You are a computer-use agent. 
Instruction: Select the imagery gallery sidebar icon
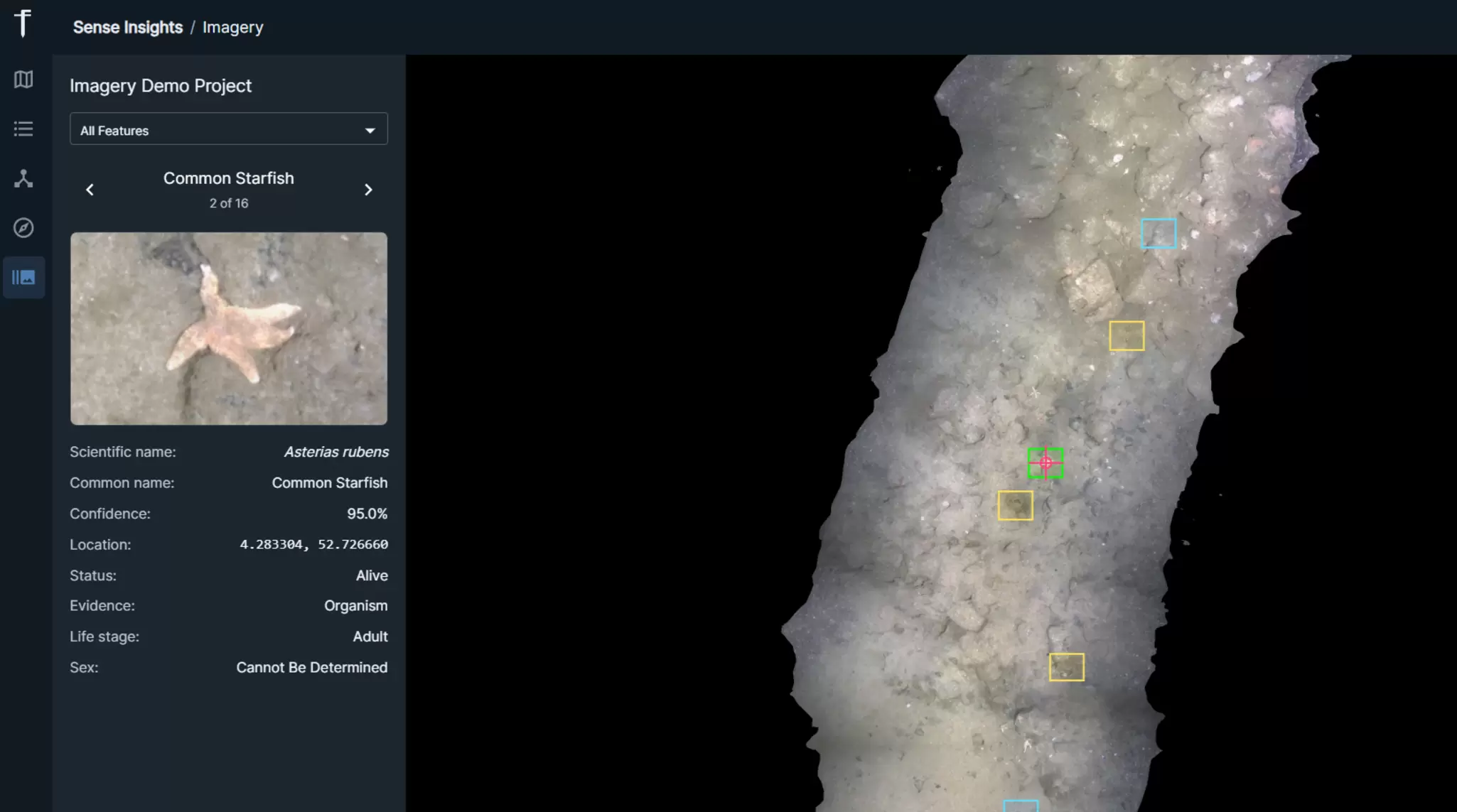(23, 277)
